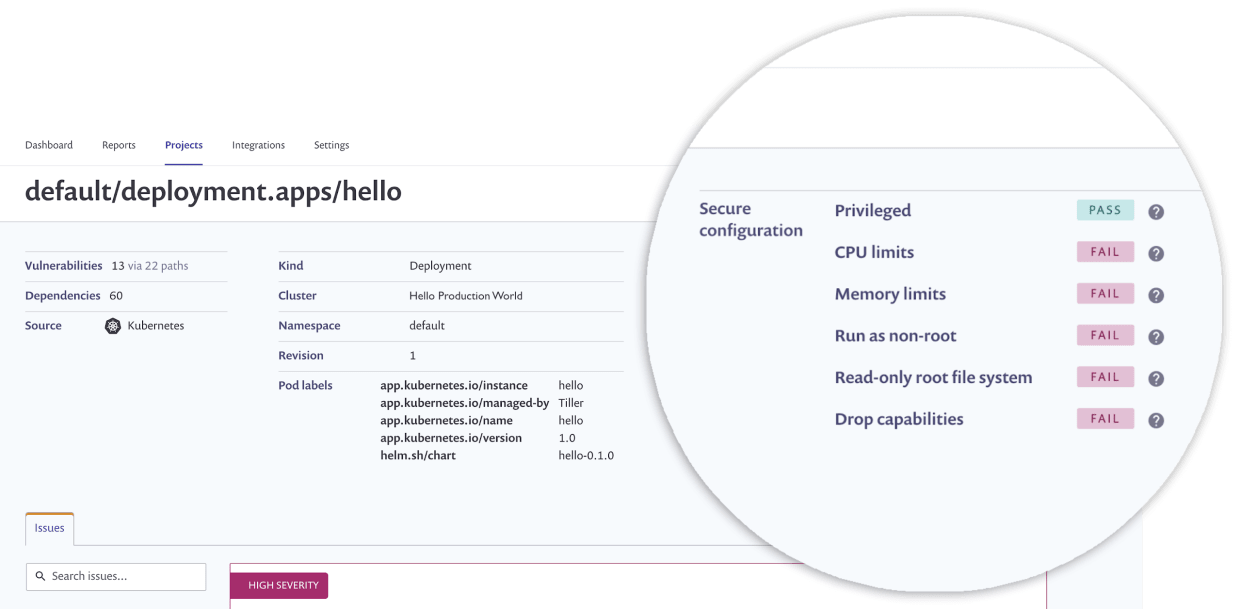
Task: Click the FAIL badge for Run as non-root
Action: 1105,335
